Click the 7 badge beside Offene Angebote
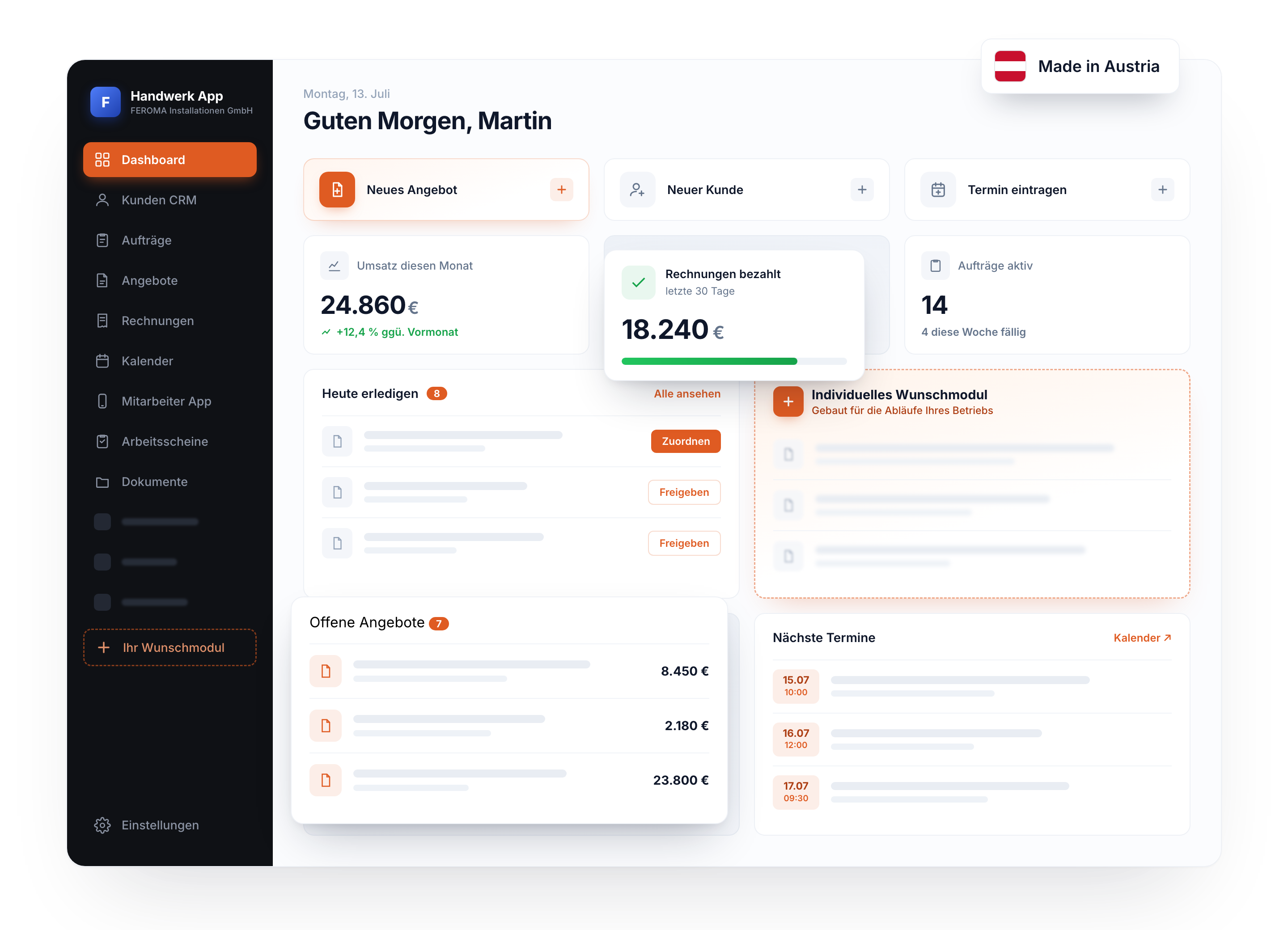1288x930 pixels. [x=438, y=623]
